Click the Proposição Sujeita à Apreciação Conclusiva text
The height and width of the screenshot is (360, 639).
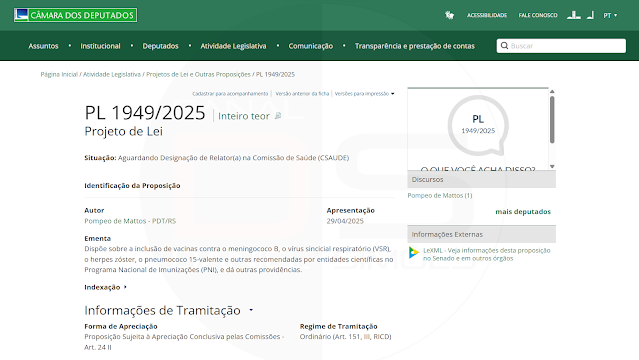184,342
